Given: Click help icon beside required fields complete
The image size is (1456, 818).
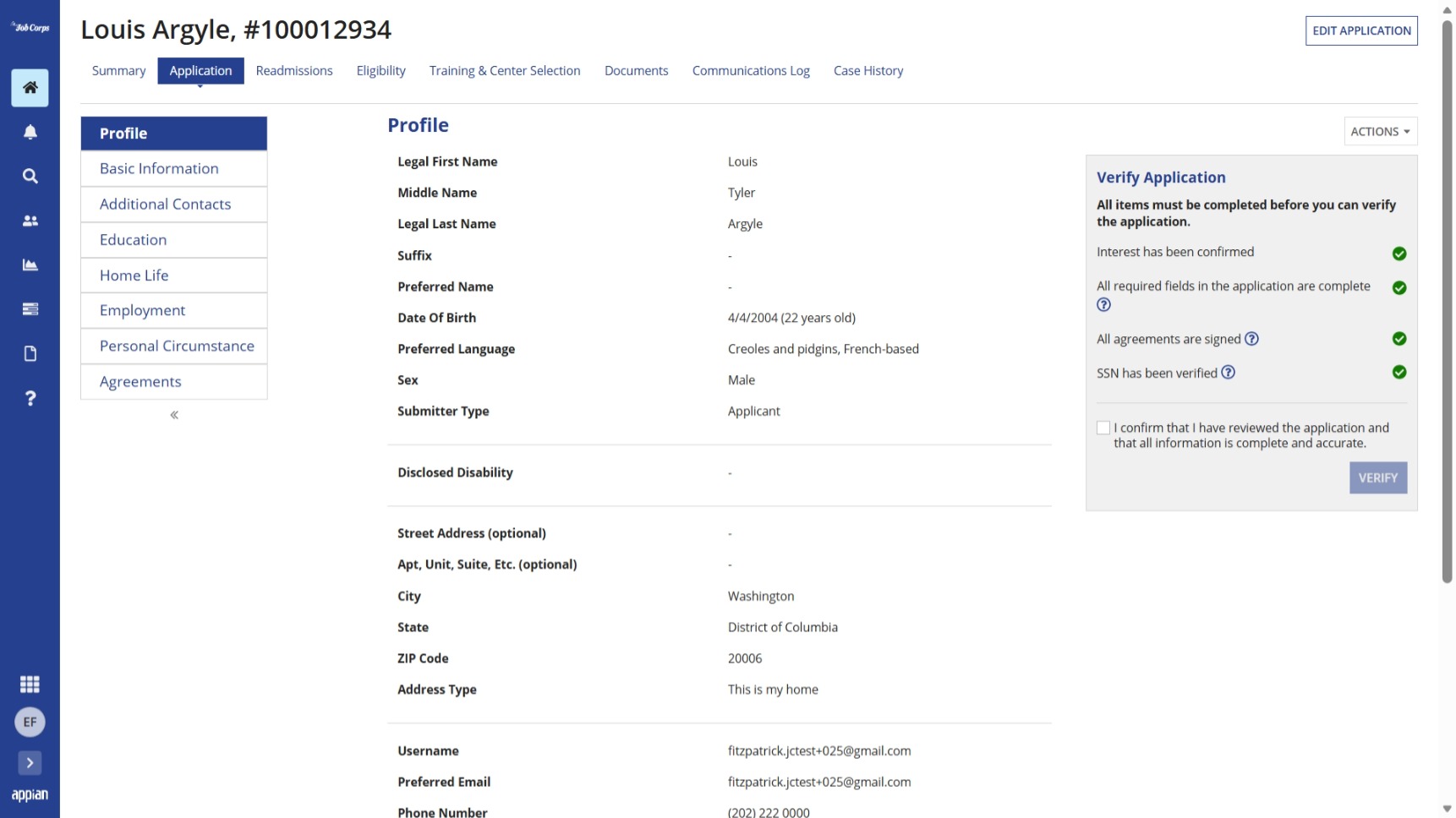Looking at the screenshot, I should (x=1103, y=305).
